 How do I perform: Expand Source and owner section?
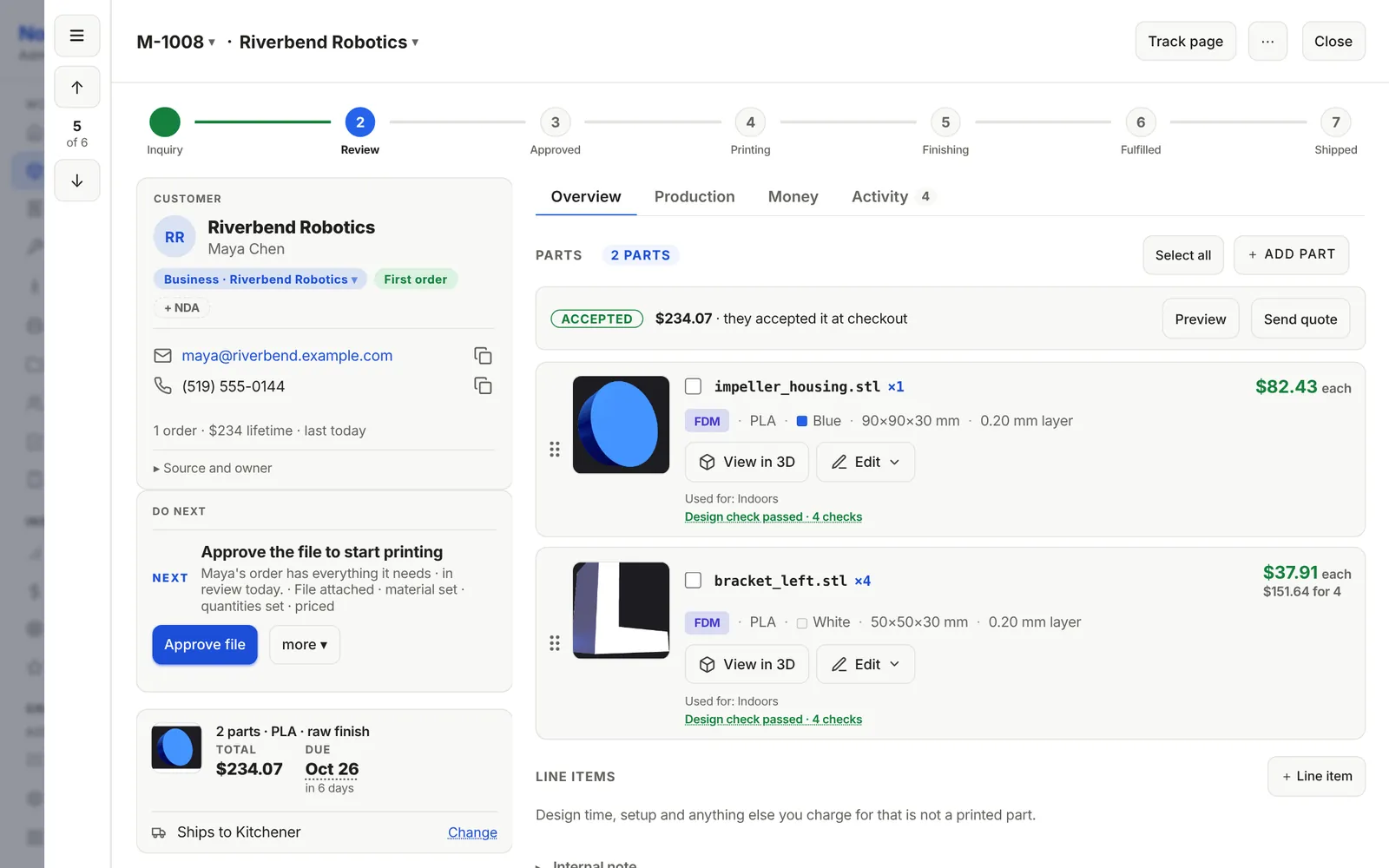tap(213, 468)
